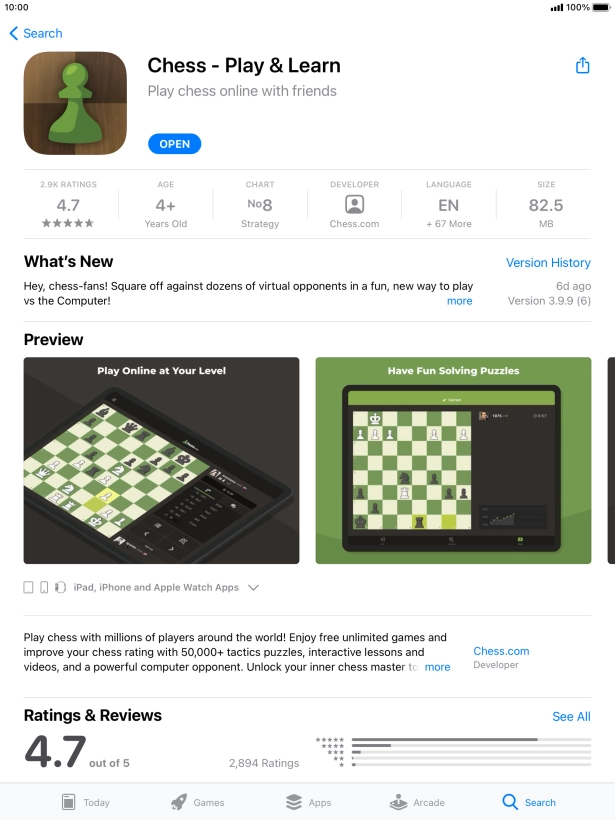Tap the Chess pawn app icon
The height and width of the screenshot is (820, 615).
pyautogui.click(x=75, y=103)
